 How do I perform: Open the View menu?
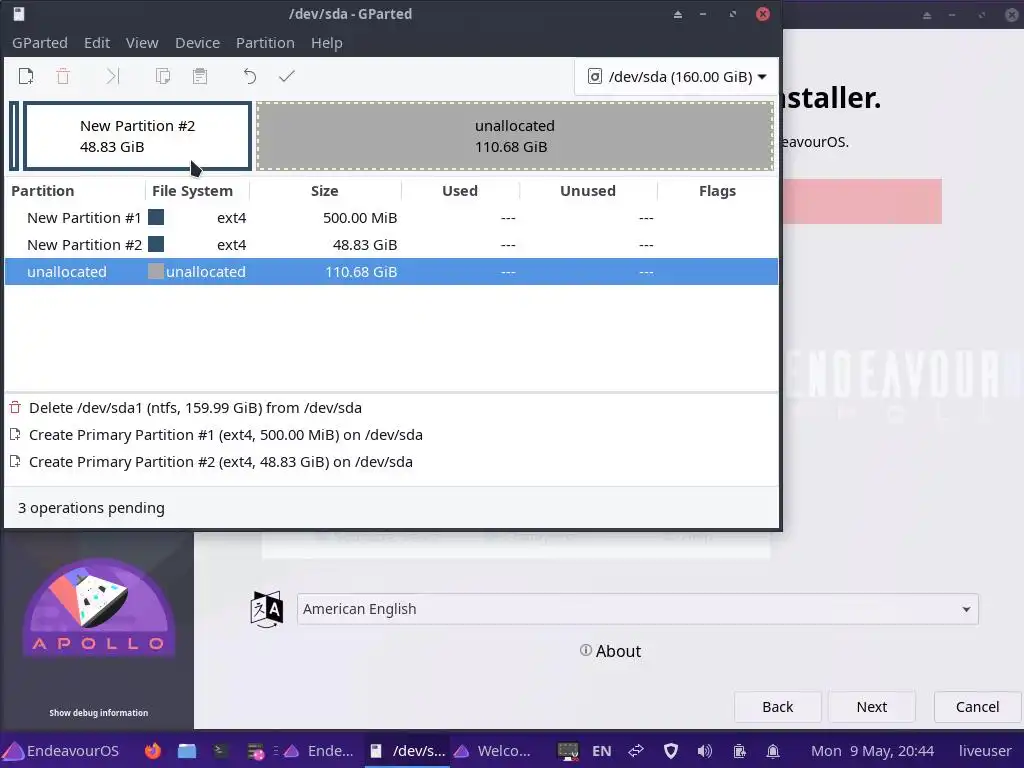(x=142, y=42)
